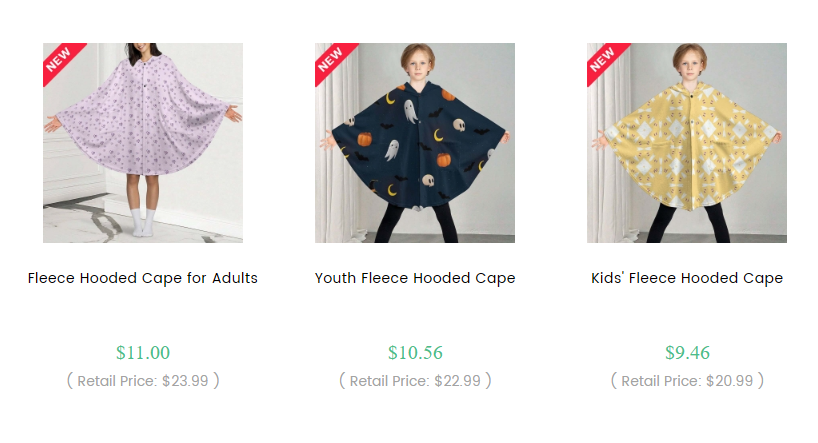Click the NEW ribbon on the Youth cape
The width and height of the screenshot is (818, 443).
tap(331, 59)
